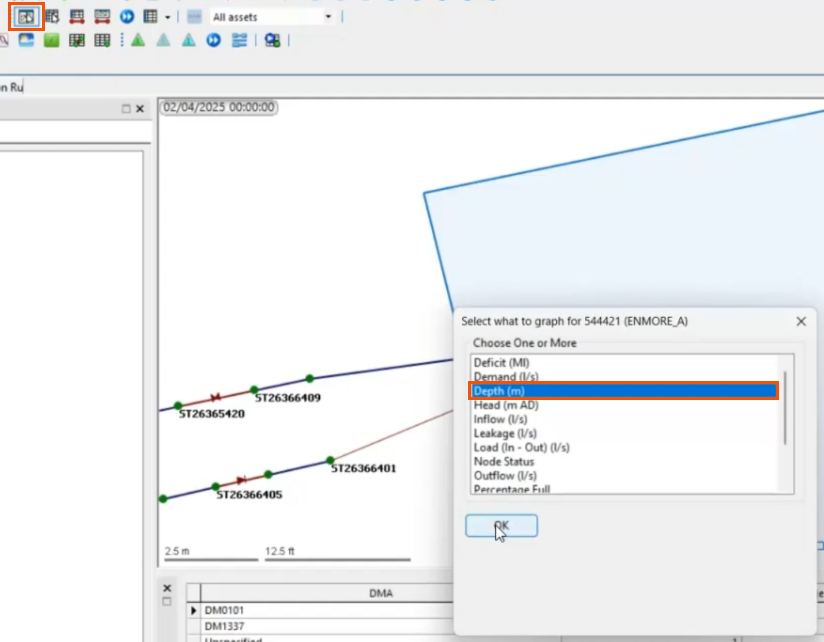Click the grid icon with red and green markers
This screenshot has width=824, height=642.
point(77,40)
